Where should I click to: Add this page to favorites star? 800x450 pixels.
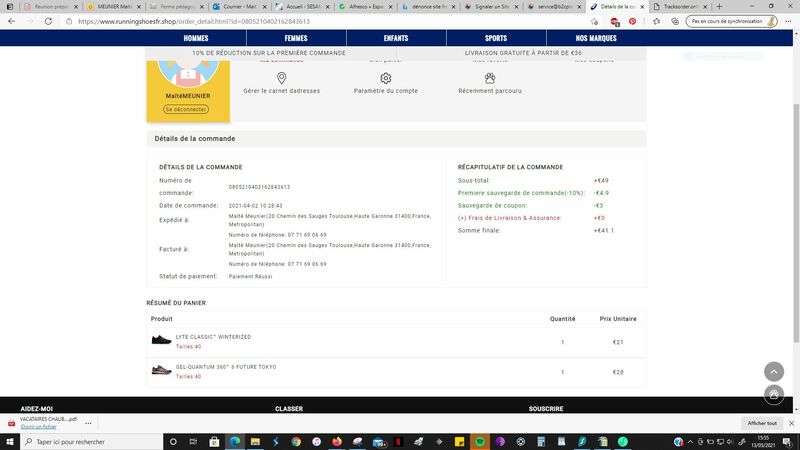tap(594, 21)
